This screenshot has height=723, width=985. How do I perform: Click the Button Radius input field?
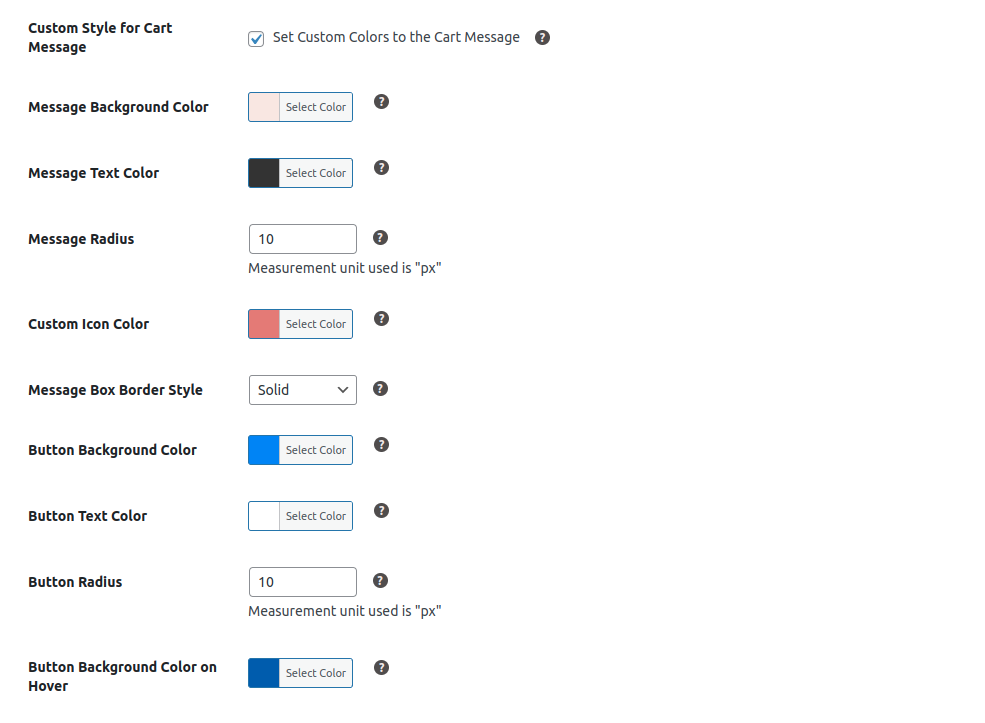(x=302, y=582)
